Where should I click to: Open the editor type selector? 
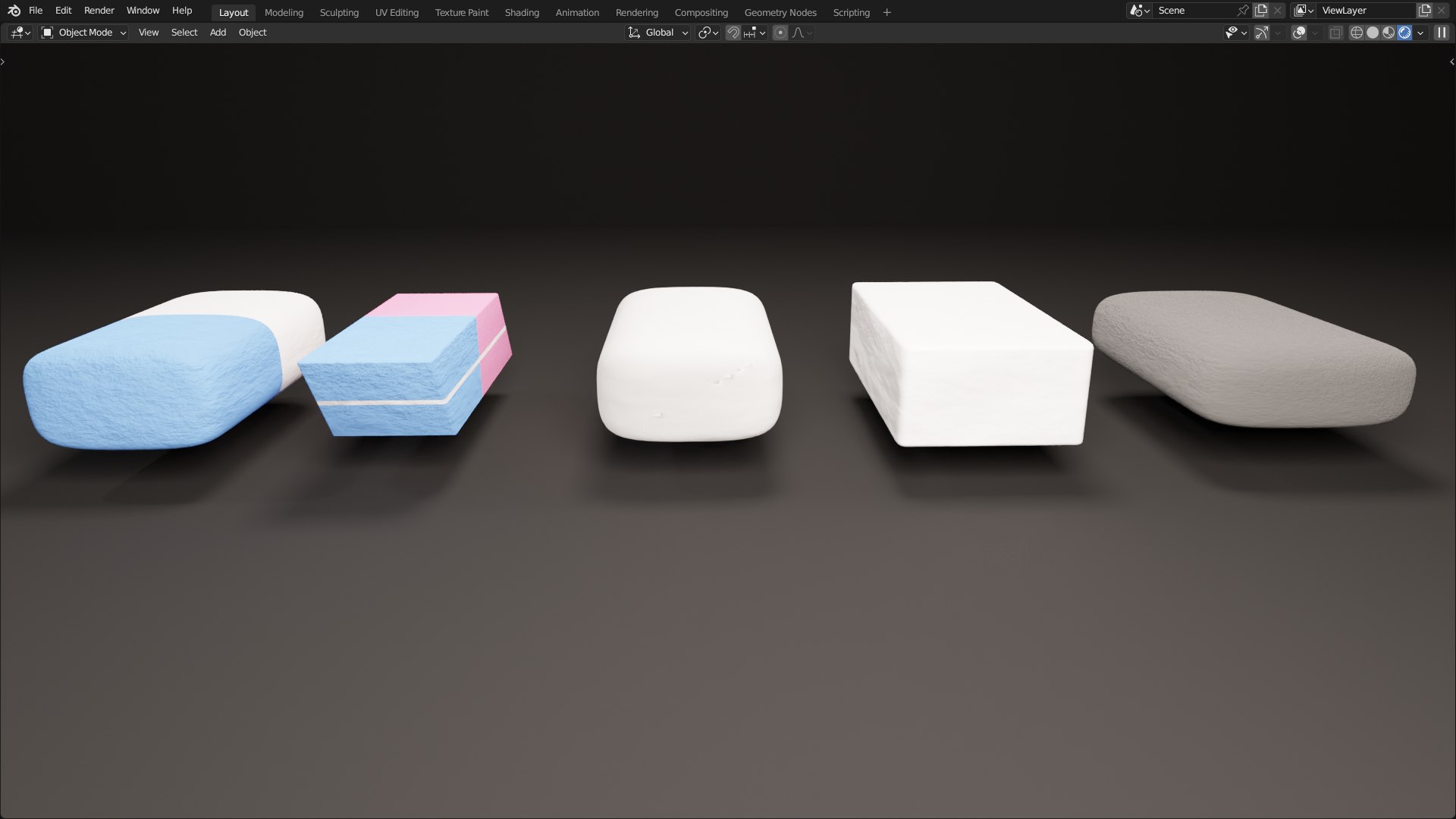click(x=20, y=33)
